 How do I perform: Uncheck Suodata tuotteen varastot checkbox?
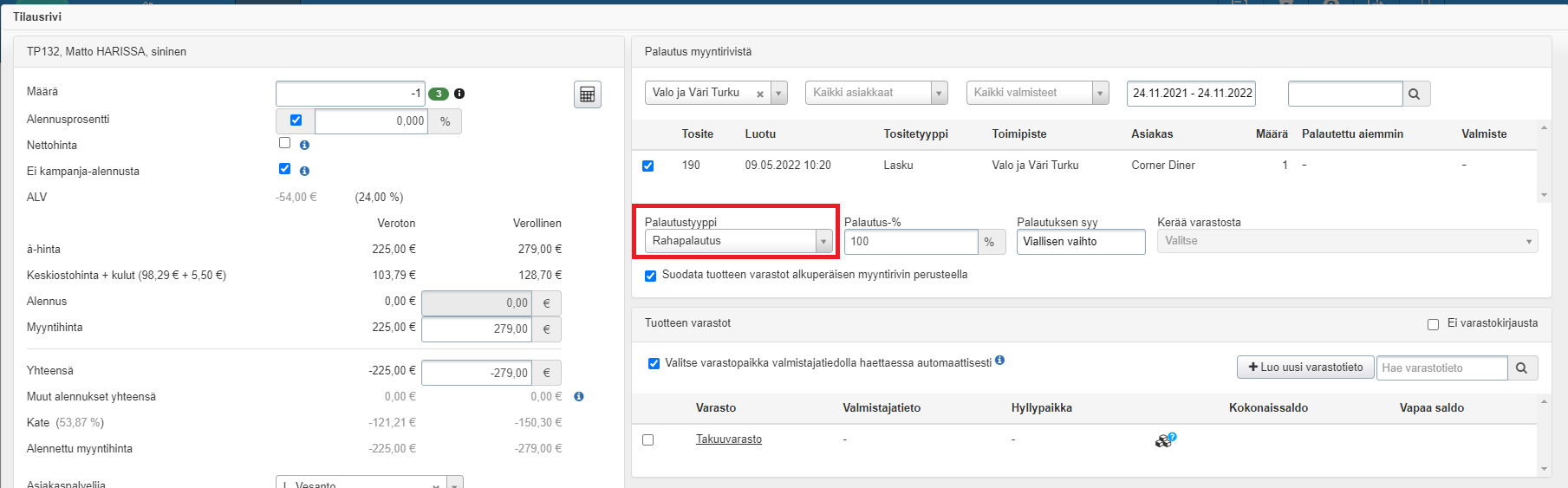pyautogui.click(x=650, y=276)
